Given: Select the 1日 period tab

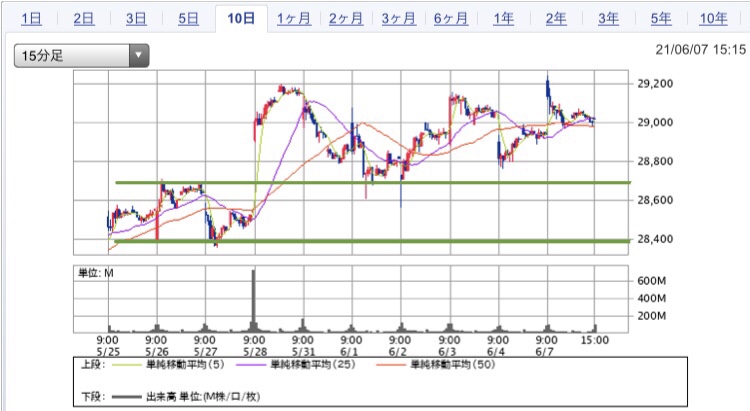Looking at the screenshot, I should click(32, 19).
